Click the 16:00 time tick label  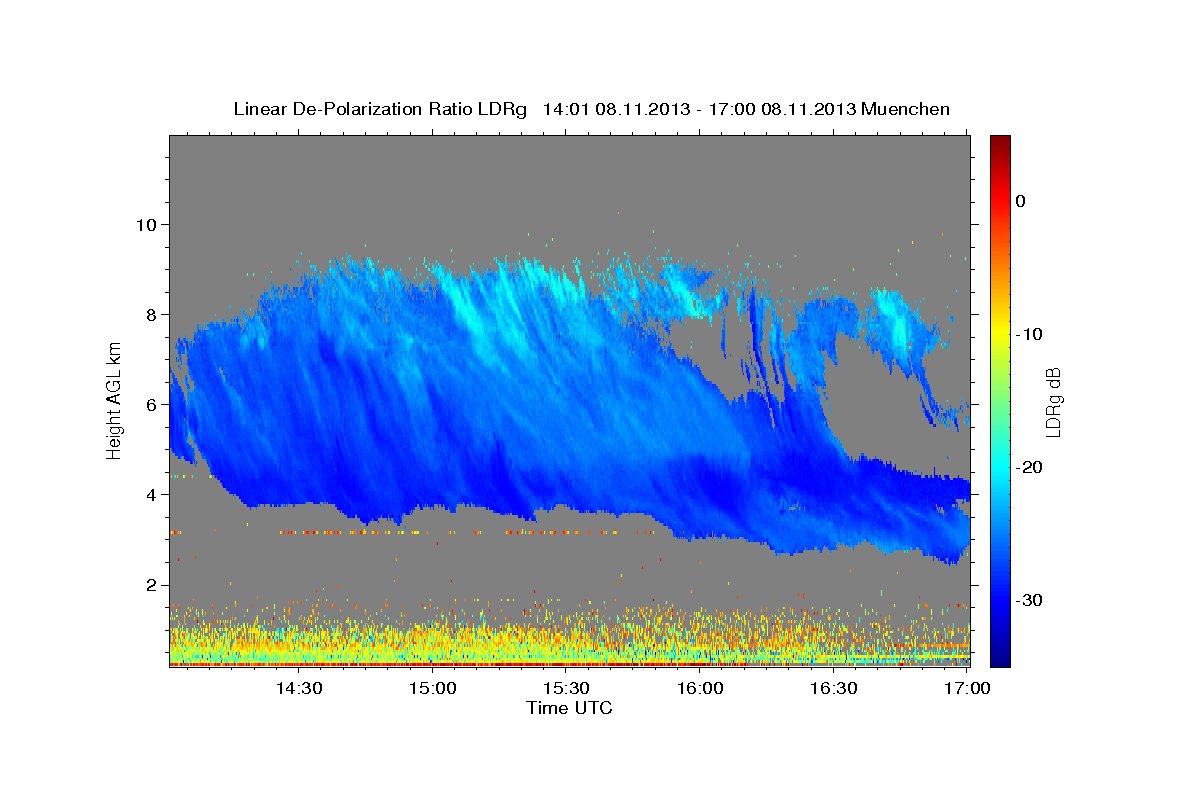pyautogui.click(x=700, y=689)
